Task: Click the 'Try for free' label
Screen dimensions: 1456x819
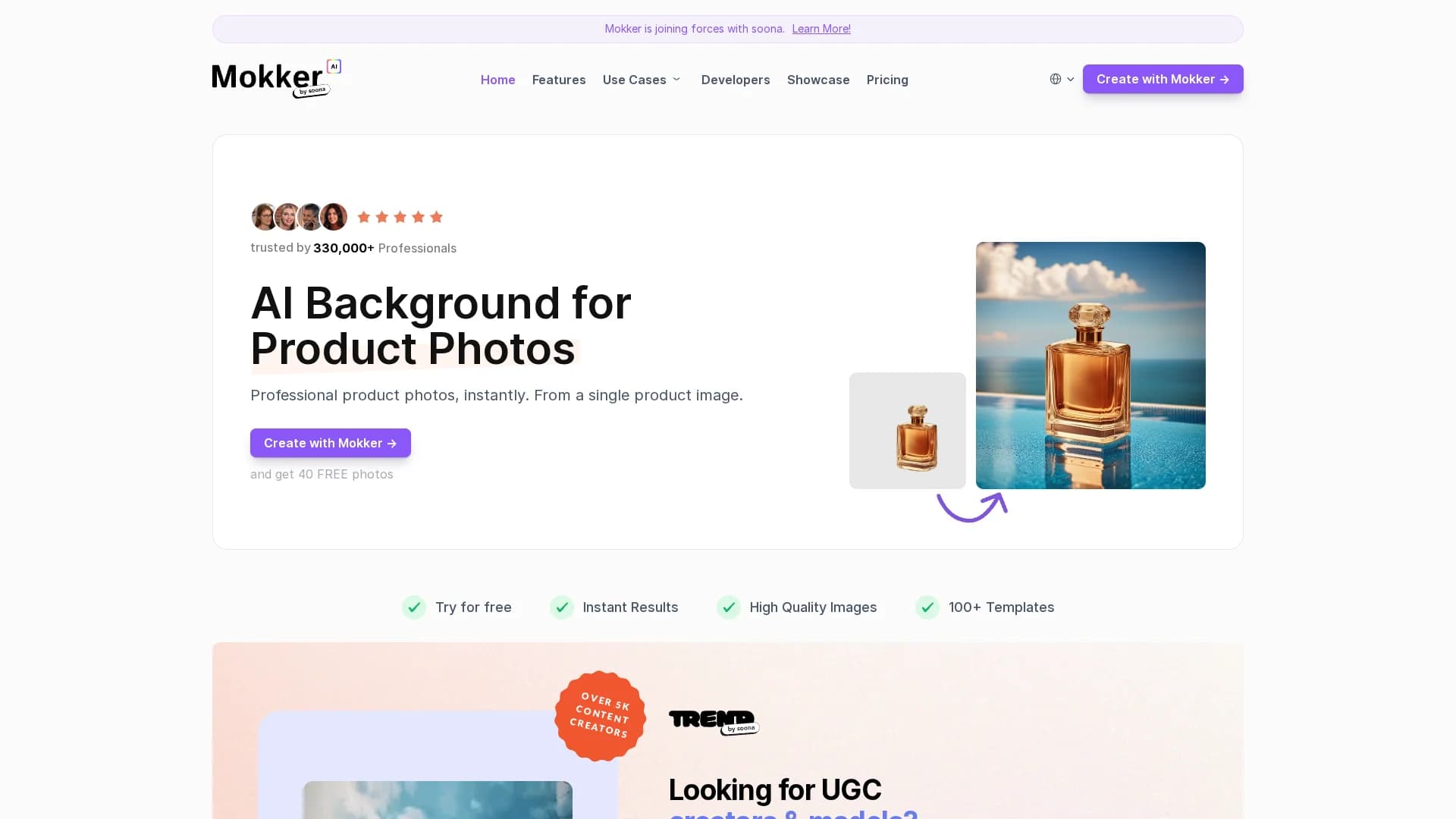Action: (x=473, y=607)
